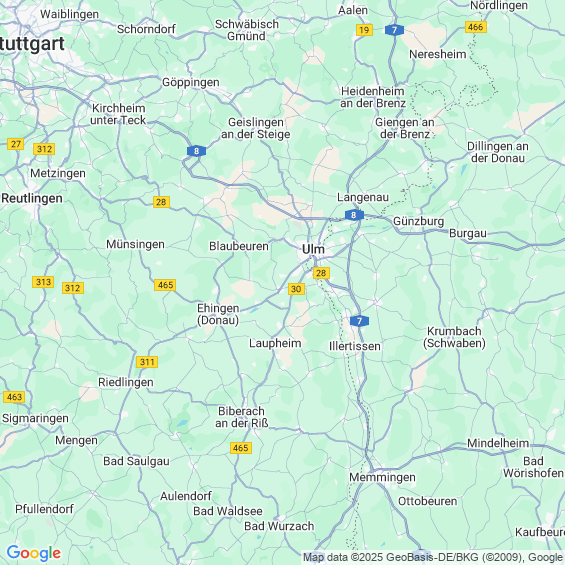The height and width of the screenshot is (565, 565).
Task: Click the map data copyright text
Action: pyautogui.click(x=433, y=557)
